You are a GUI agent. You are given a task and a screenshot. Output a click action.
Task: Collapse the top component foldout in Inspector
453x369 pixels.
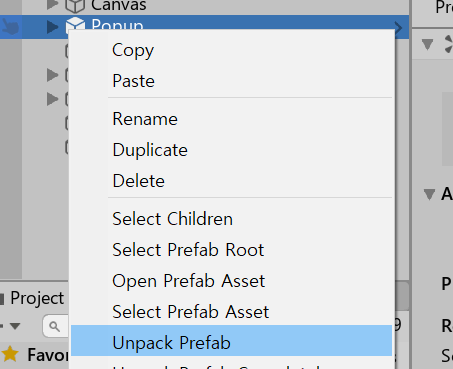tap(427, 44)
